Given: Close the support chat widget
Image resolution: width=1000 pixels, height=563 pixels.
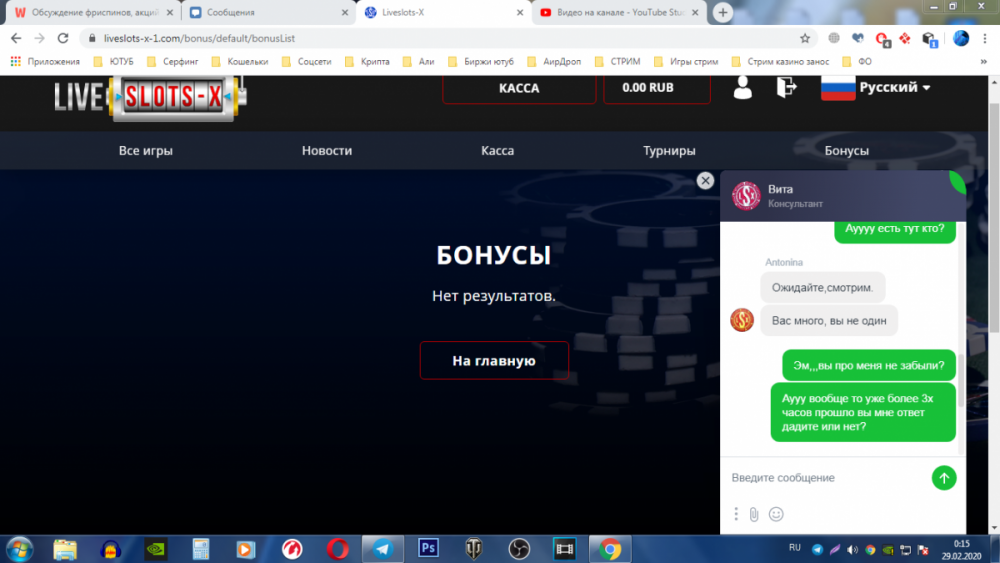Looking at the screenshot, I should 705,181.
